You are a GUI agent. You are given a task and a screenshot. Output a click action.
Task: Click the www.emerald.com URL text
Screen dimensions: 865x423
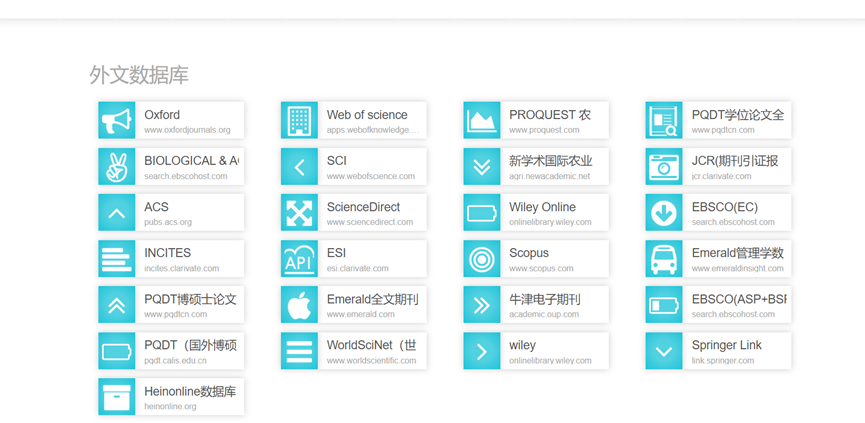pyautogui.click(x=361, y=314)
